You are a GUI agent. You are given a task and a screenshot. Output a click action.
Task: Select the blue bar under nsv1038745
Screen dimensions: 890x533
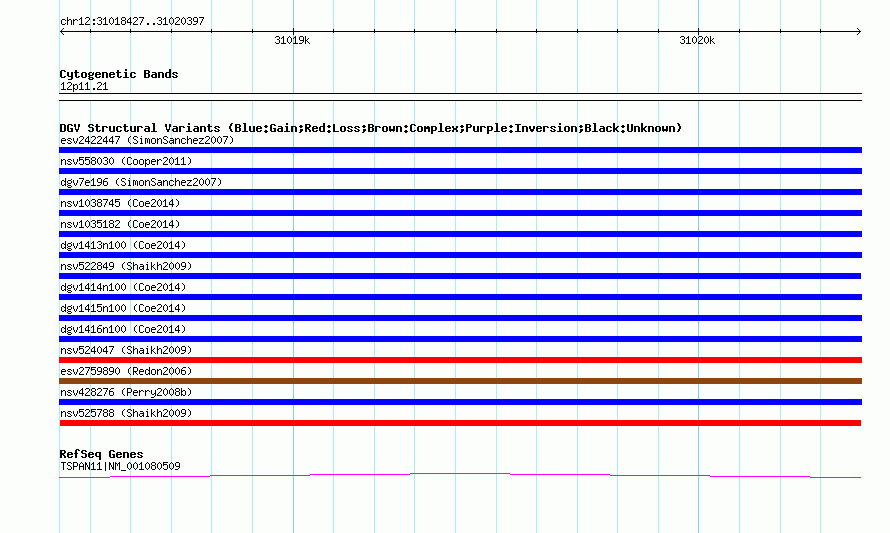click(x=460, y=213)
